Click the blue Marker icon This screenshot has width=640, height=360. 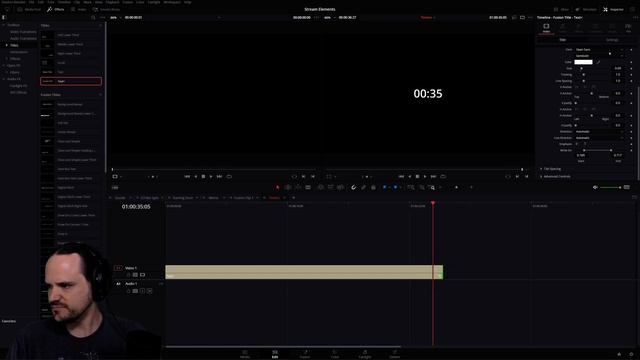tap(395, 187)
